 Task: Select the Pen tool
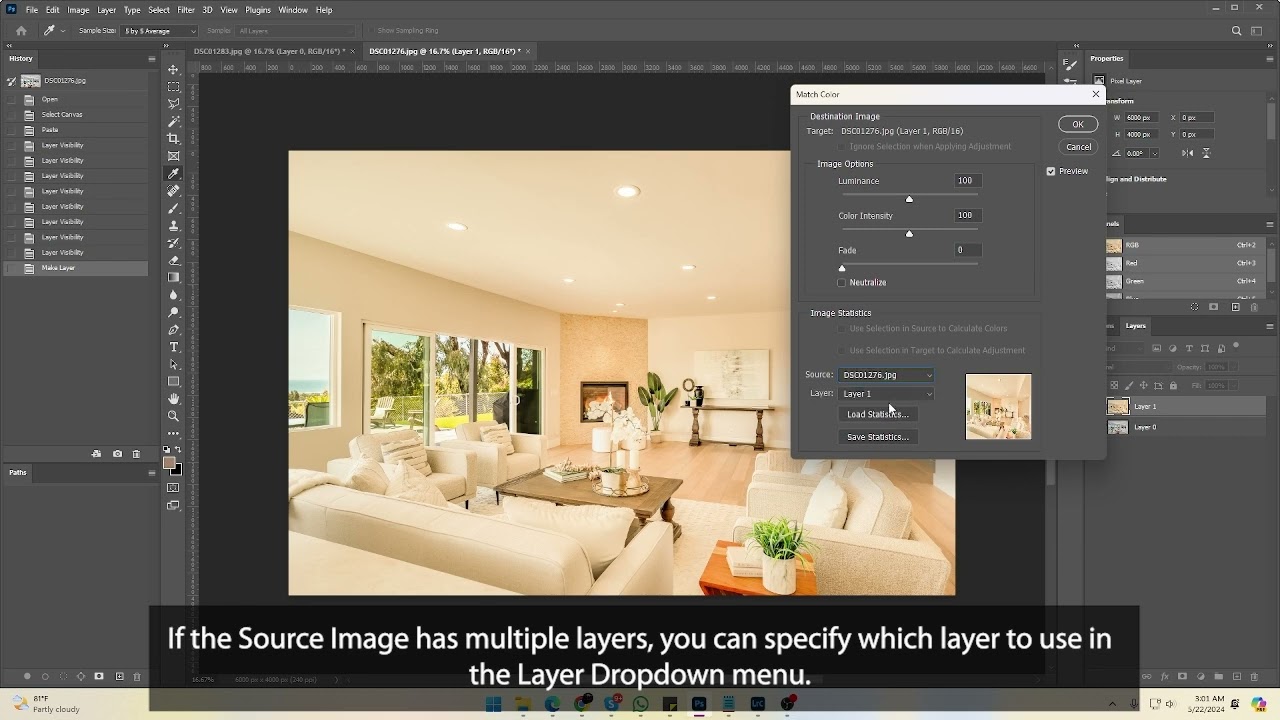[174, 329]
